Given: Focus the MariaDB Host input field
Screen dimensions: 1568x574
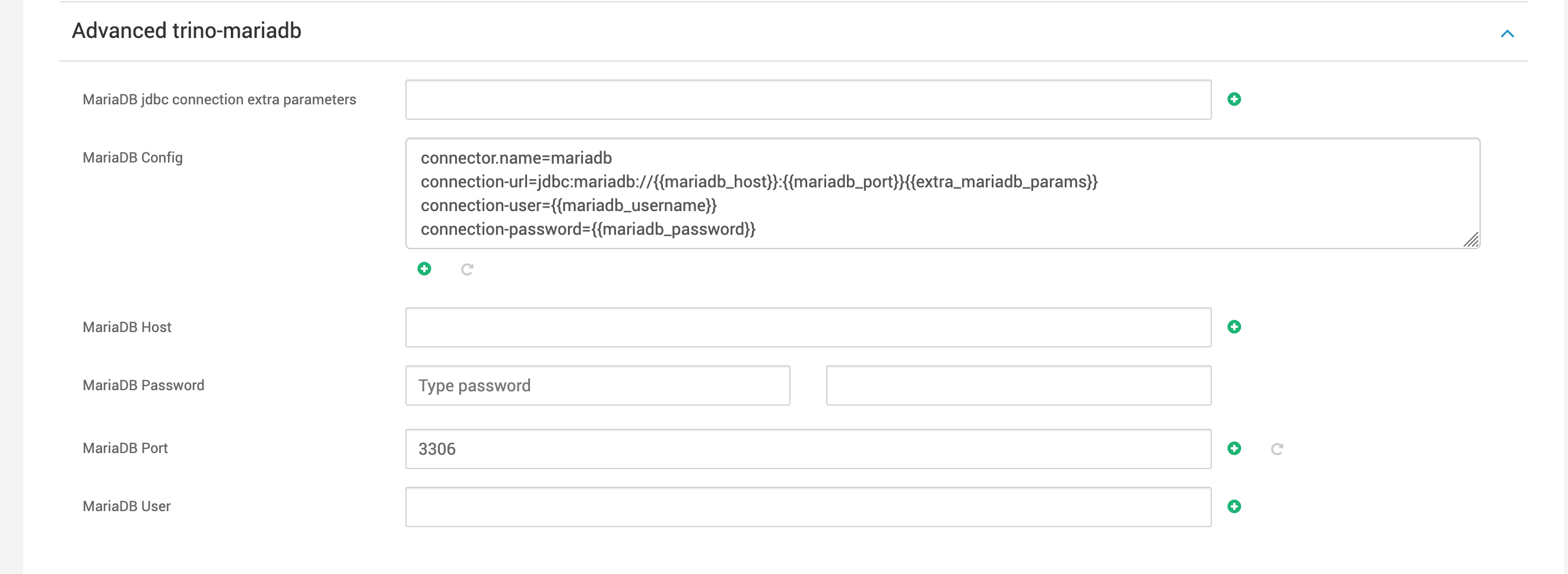Looking at the screenshot, I should pyautogui.click(x=808, y=327).
